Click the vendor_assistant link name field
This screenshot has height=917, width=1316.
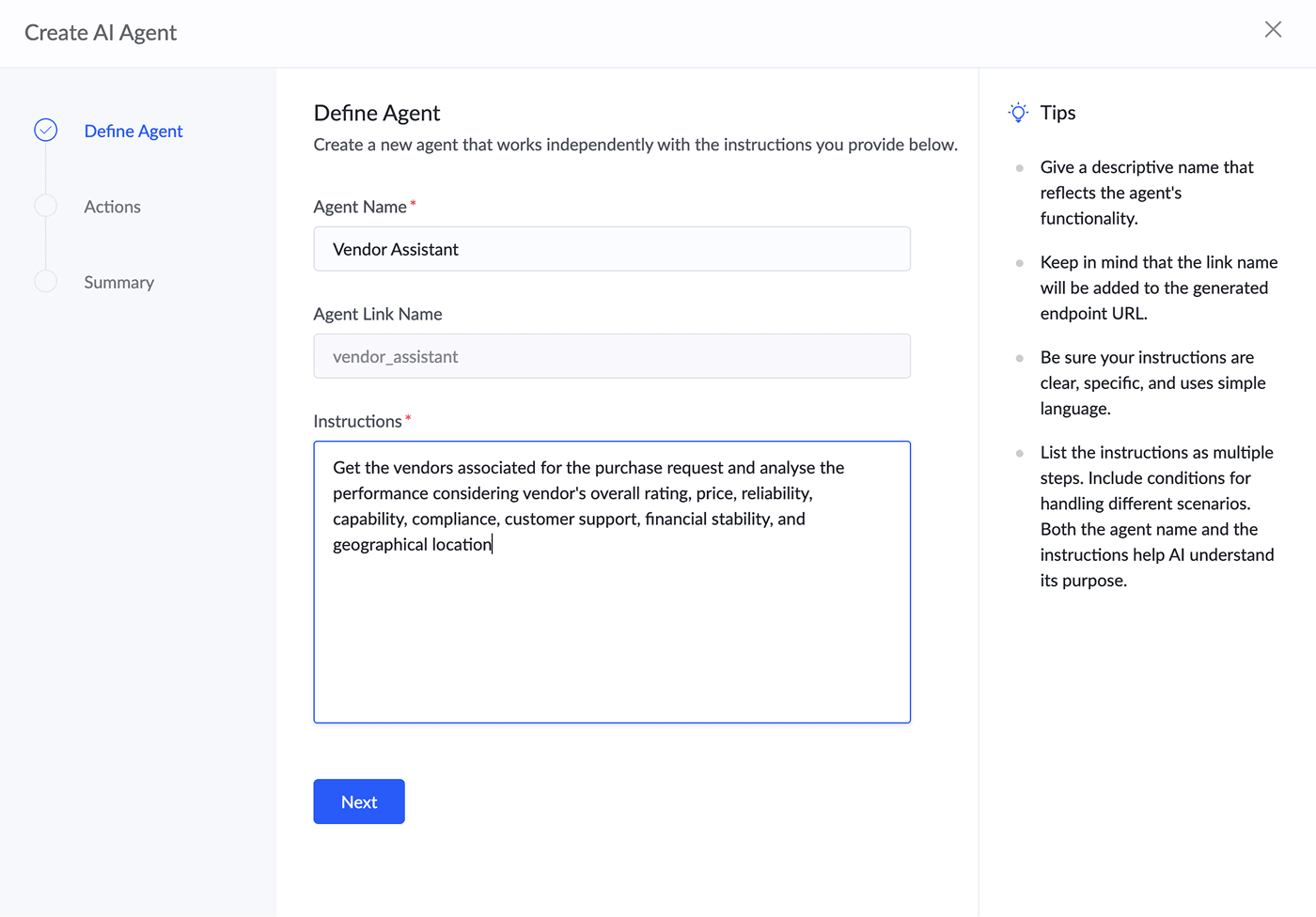coord(611,357)
